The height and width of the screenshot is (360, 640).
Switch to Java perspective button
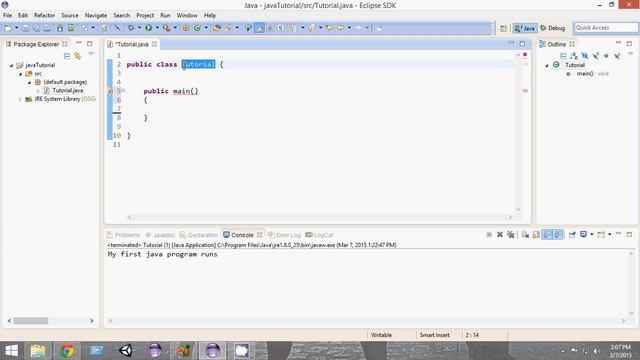[525, 28]
